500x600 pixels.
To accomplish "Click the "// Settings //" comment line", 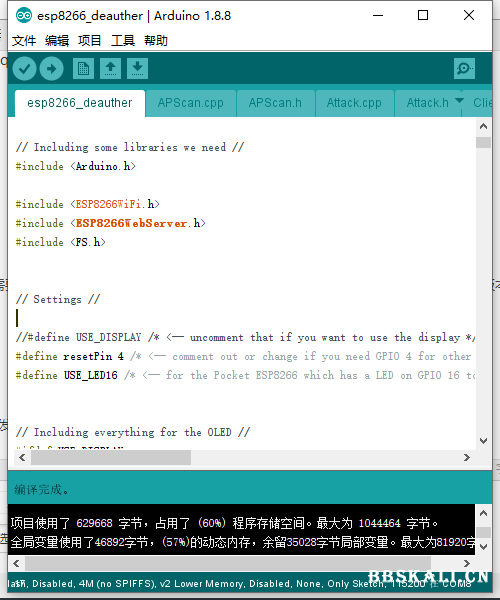I will 58,299.
